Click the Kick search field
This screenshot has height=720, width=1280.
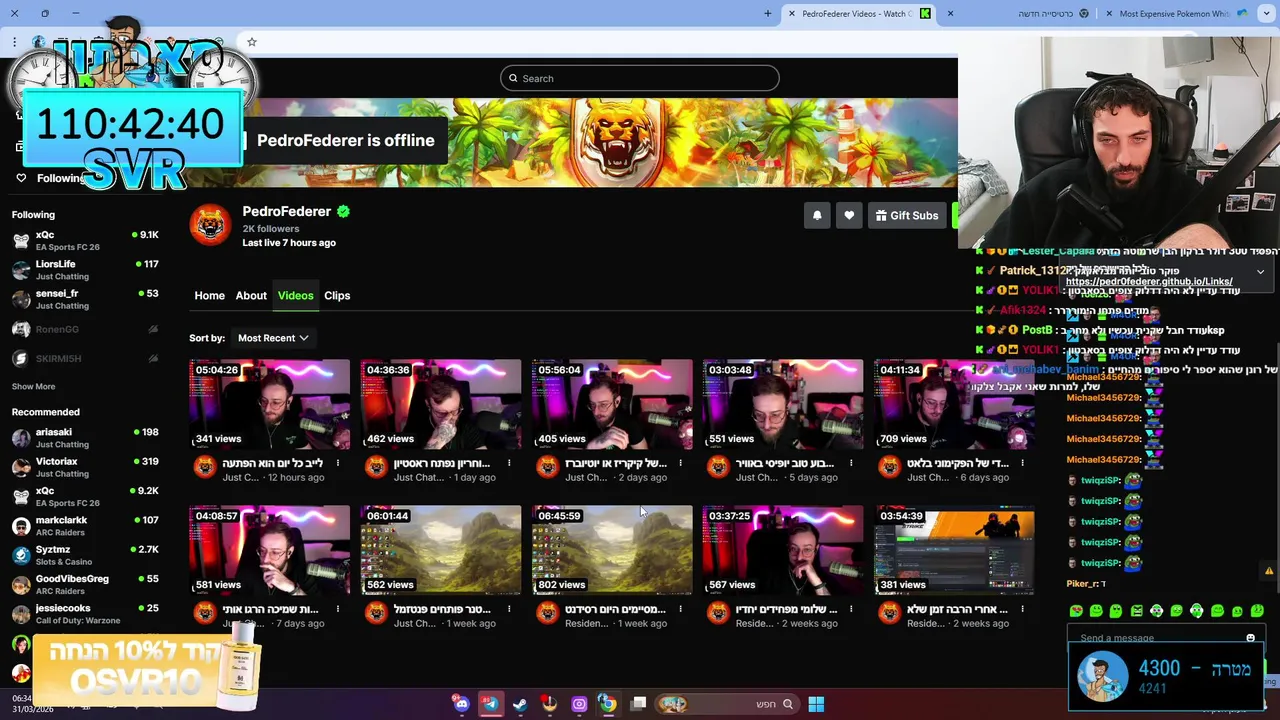(640, 78)
